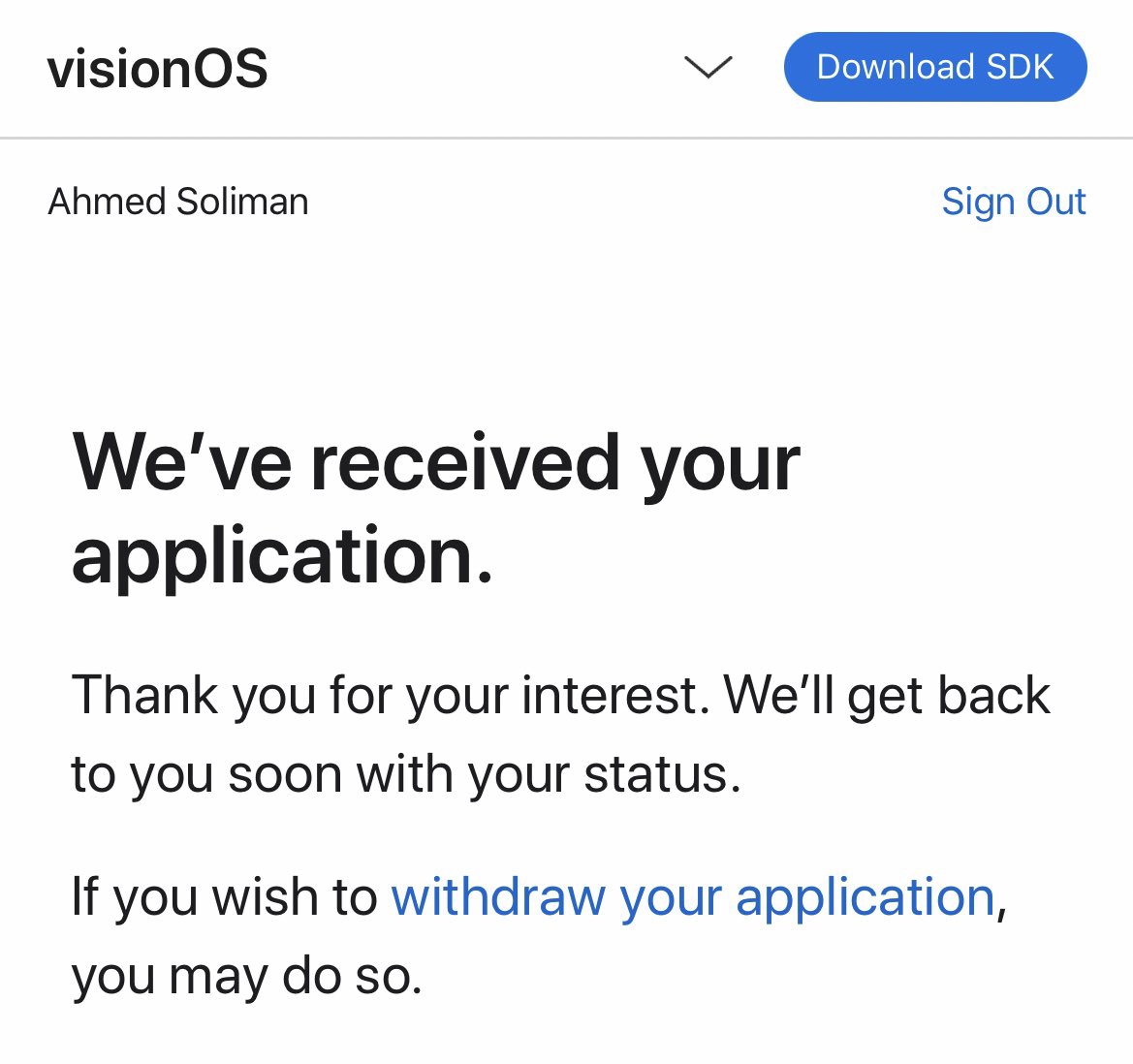Click the word "withdraw" in the blue link
Image resolution: width=1133 pixels, height=1064 pixels.
pyautogui.click(x=498, y=896)
